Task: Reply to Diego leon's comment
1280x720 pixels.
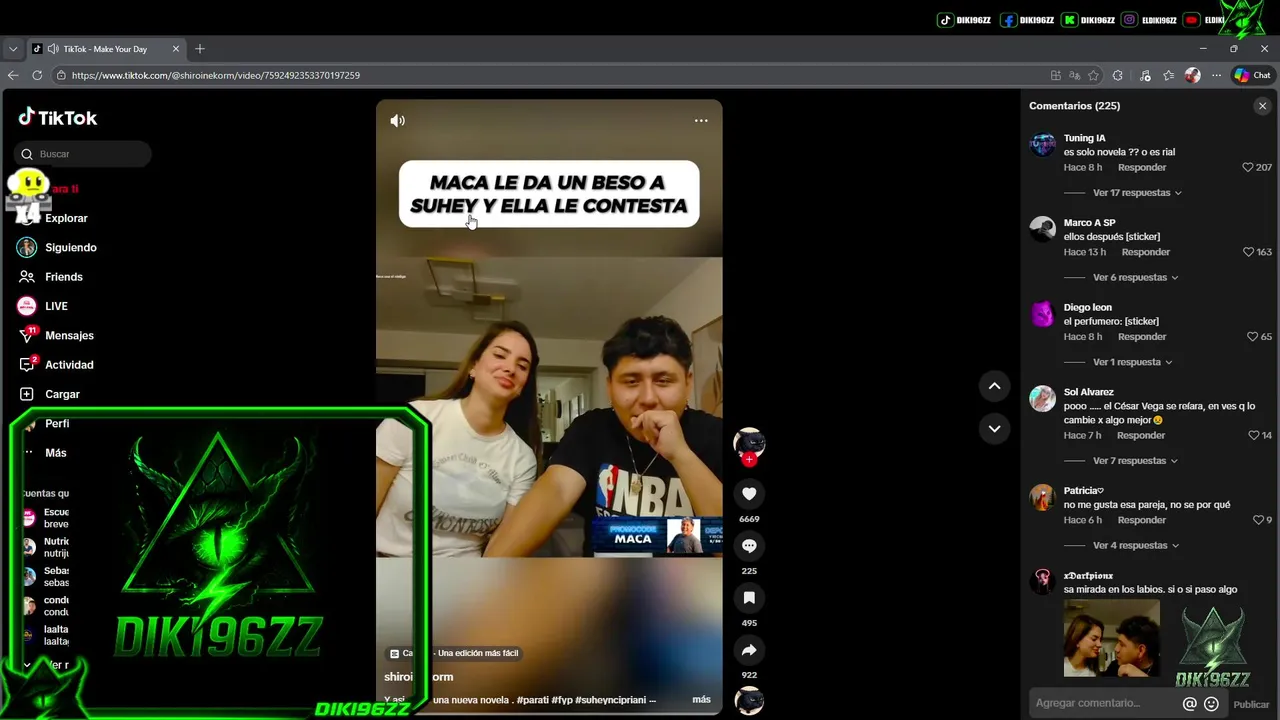Action: [x=1142, y=337]
